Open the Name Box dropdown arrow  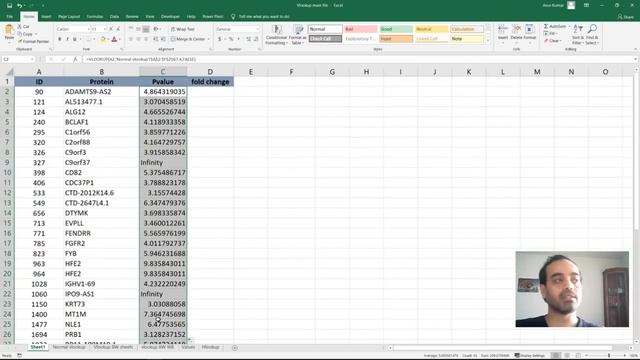point(32,59)
